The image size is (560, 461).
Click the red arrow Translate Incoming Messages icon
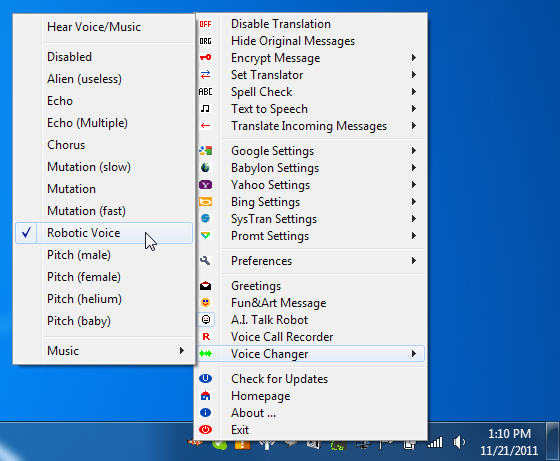[205, 125]
